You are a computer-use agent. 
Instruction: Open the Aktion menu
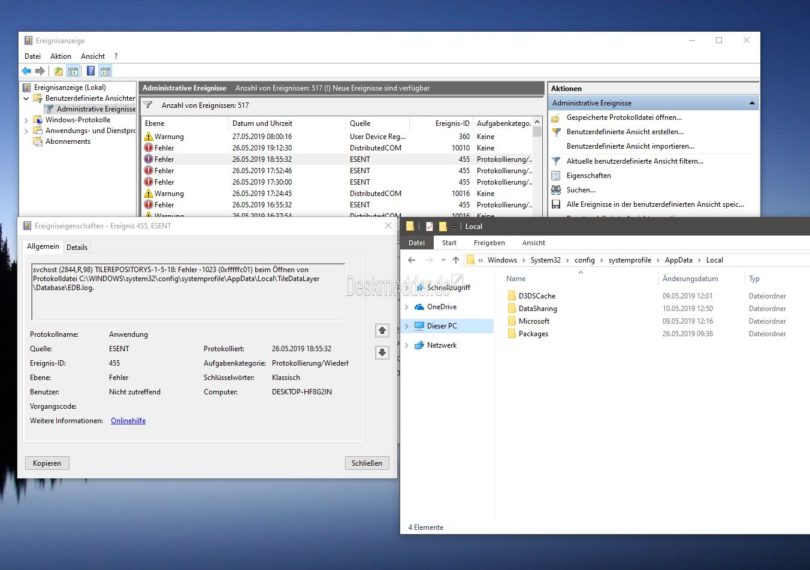[x=60, y=56]
